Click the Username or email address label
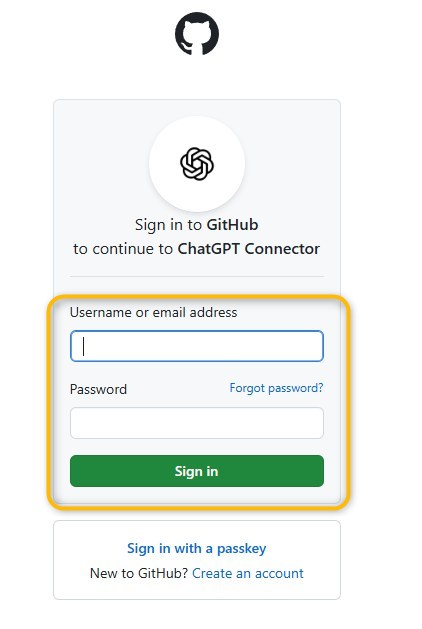This screenshot has height=629, width=422. [x=153, y=312]
